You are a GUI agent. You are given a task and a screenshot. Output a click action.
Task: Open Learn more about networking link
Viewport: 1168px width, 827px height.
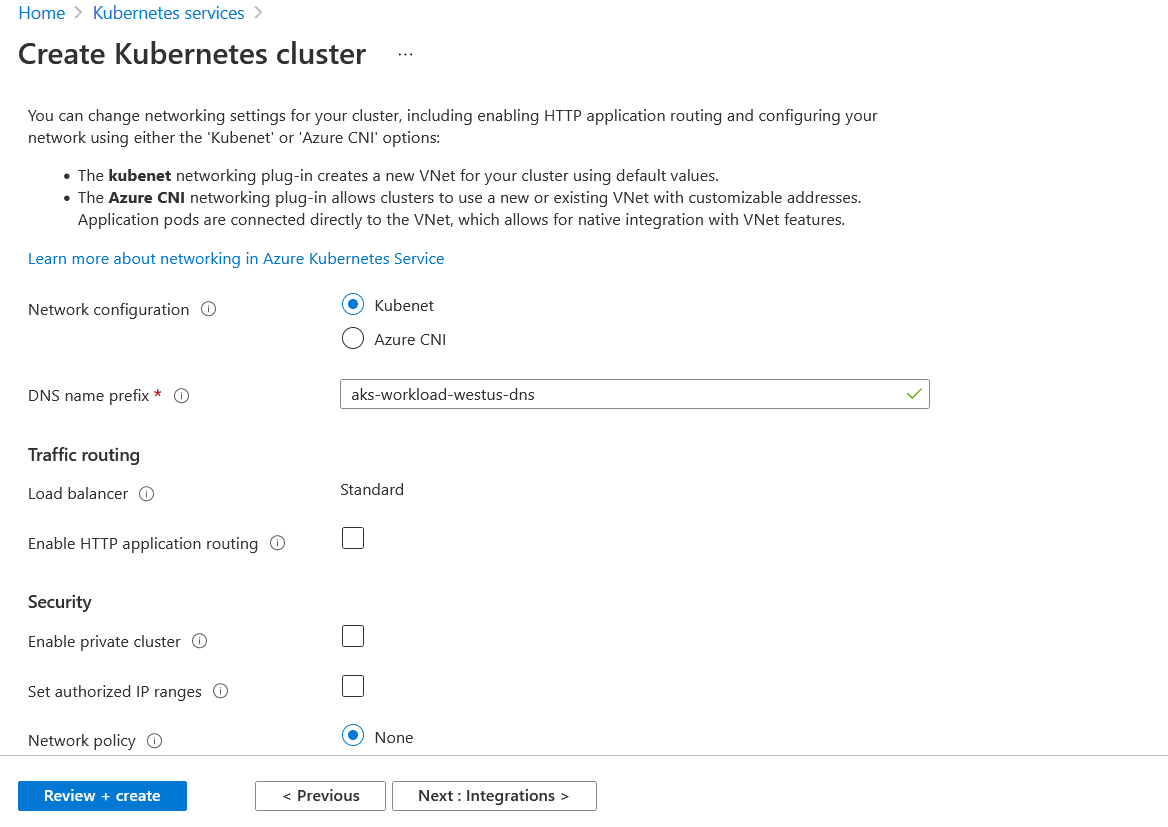click(x=236, y=259)
